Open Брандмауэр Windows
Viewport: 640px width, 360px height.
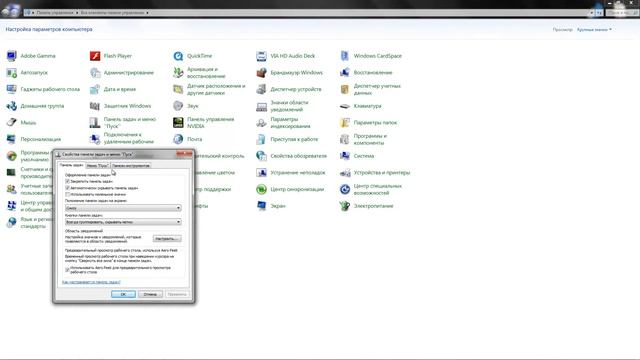[x=289, y=73]
